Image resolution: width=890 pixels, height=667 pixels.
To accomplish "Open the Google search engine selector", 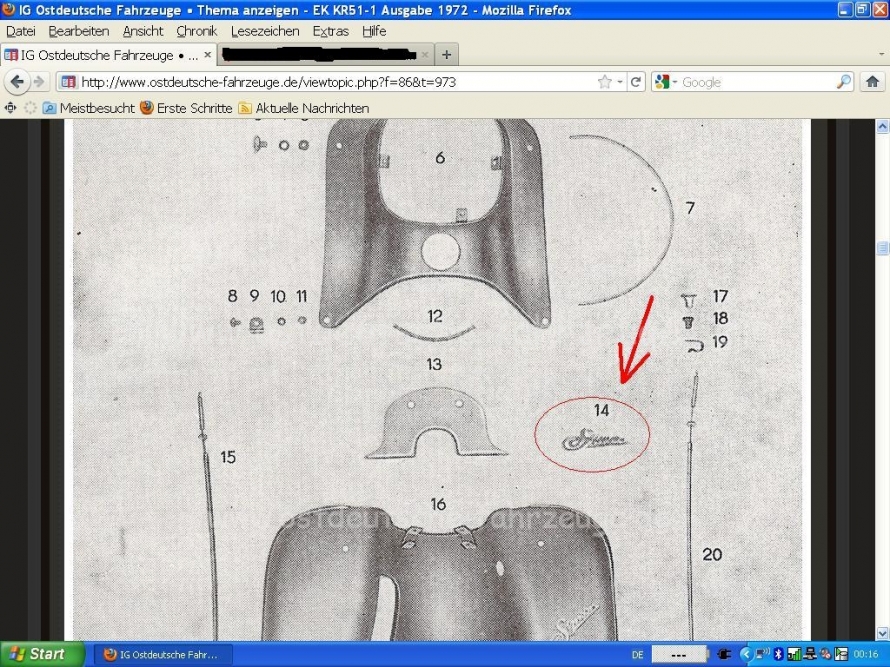I will 665,82.
